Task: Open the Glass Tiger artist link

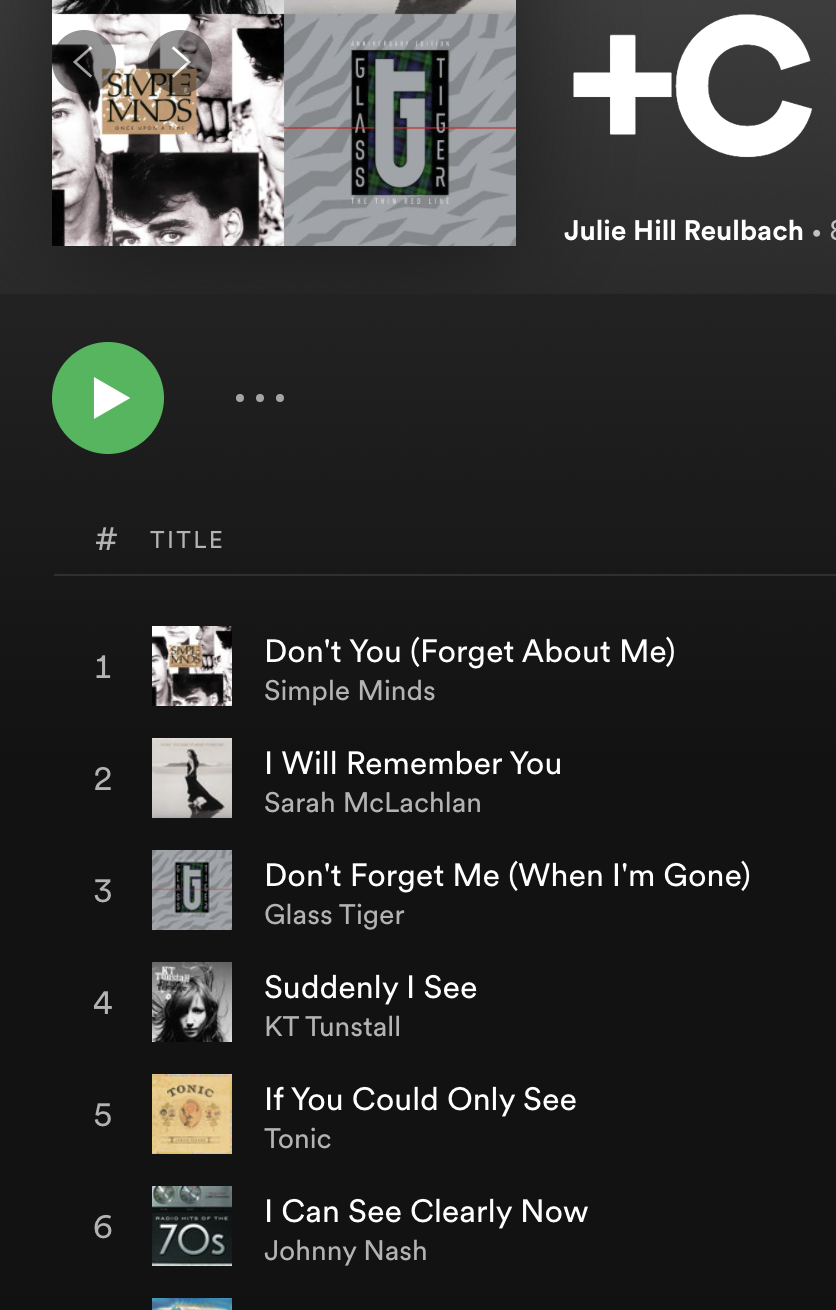Action: pos(334,915)
